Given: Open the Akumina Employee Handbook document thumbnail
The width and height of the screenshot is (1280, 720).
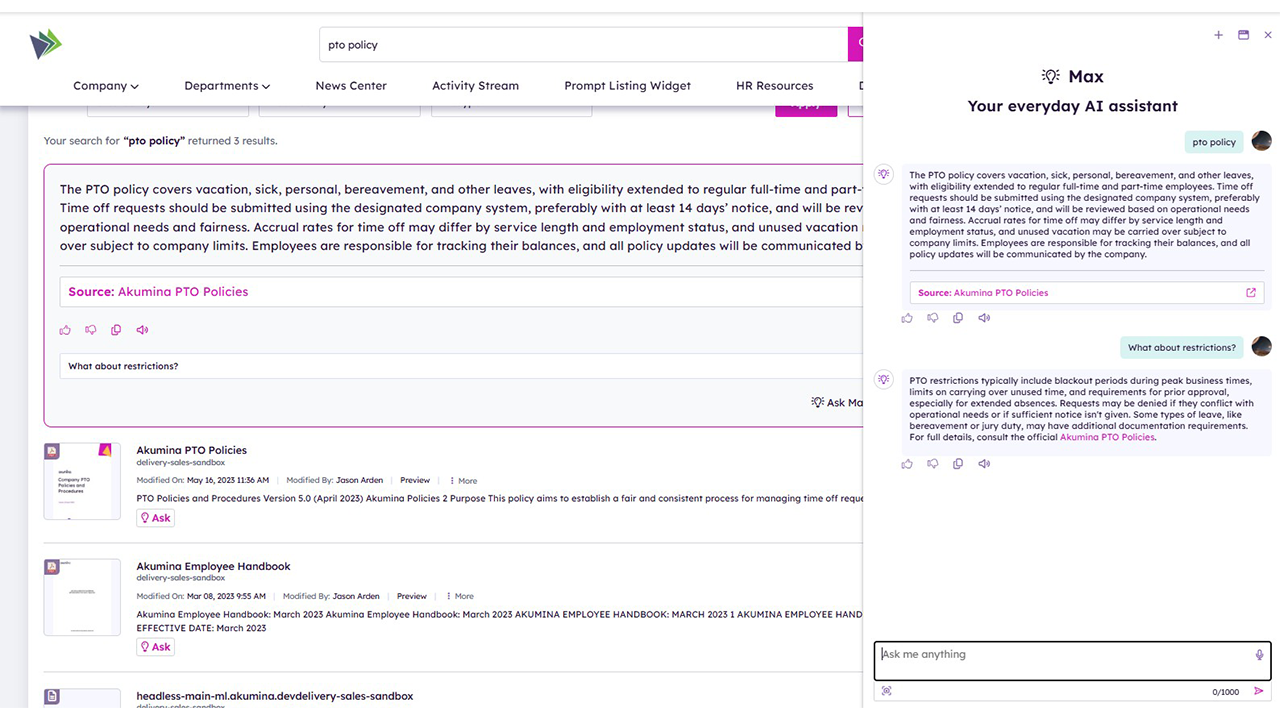Looking at the screenshot, I should pos(82,597).
